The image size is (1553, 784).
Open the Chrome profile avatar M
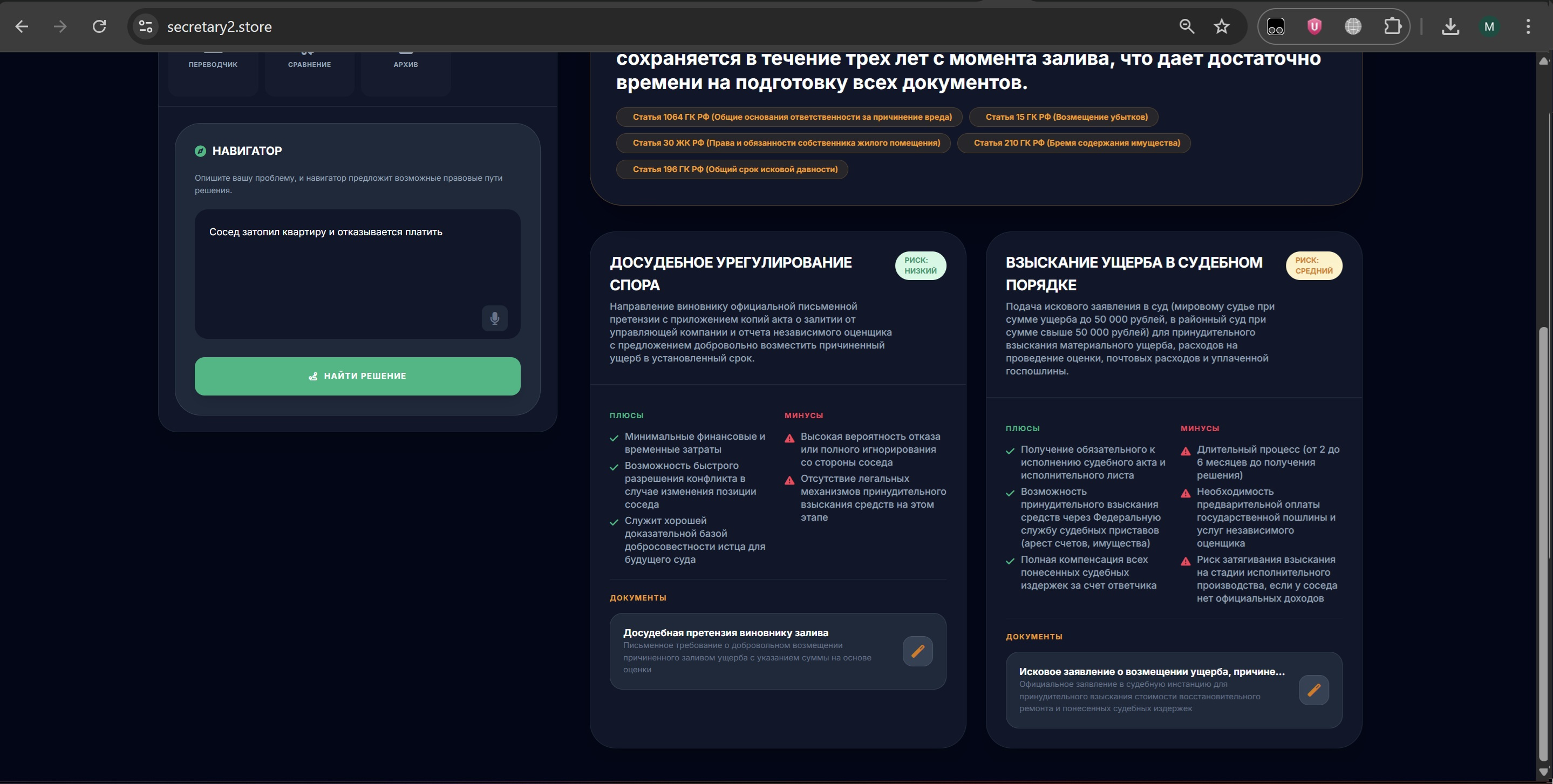coord(1489,26)
